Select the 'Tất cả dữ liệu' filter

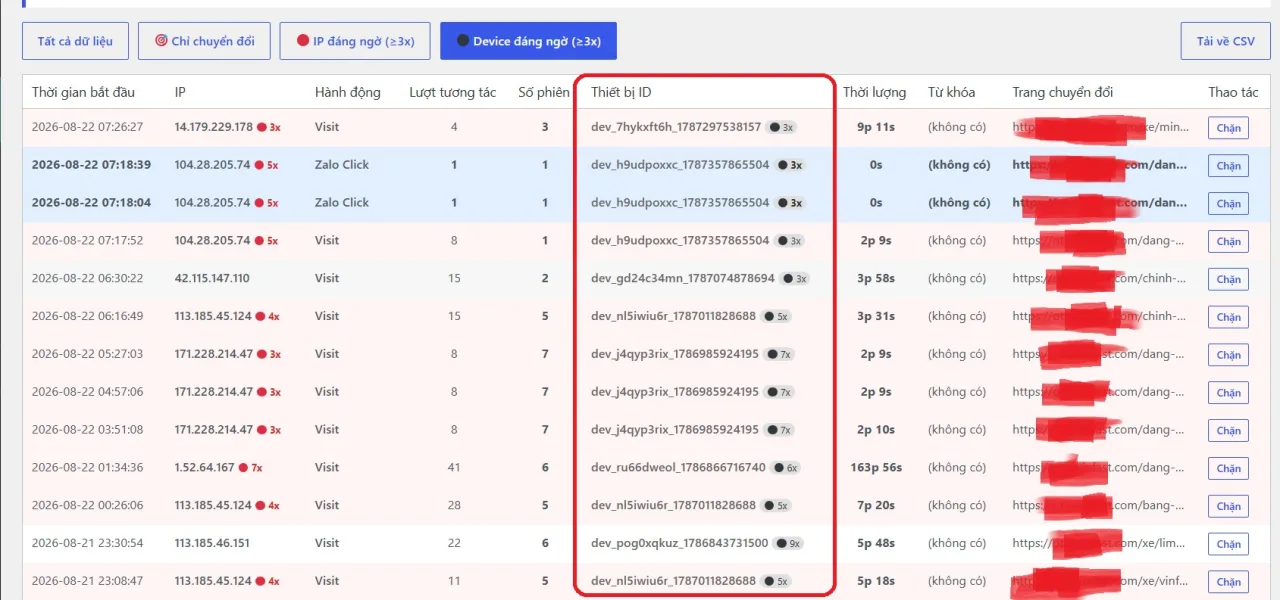(75, 41)
